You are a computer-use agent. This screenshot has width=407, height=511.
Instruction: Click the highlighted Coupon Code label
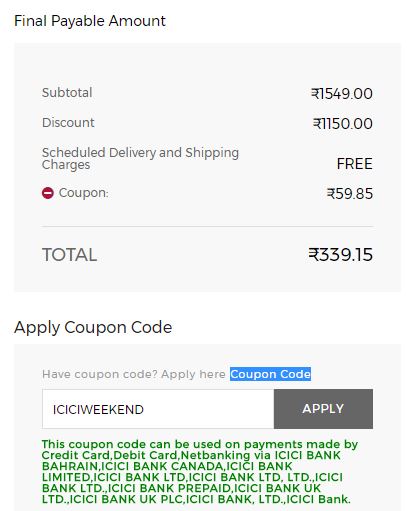270,374
